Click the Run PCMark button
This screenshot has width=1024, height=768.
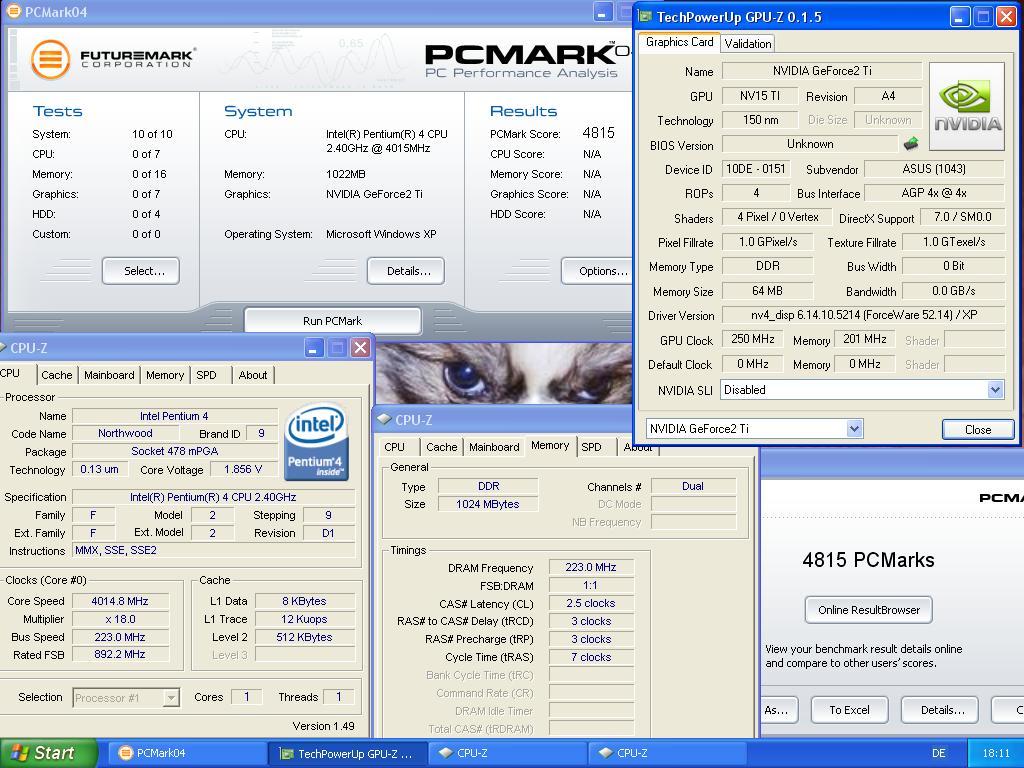[332, 321]
